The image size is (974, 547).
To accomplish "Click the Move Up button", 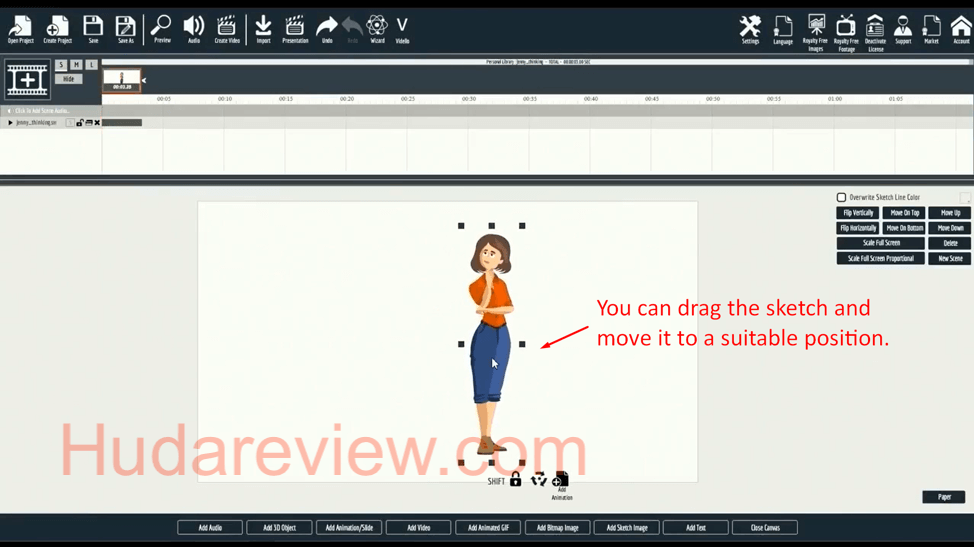I will click(950, 213).
